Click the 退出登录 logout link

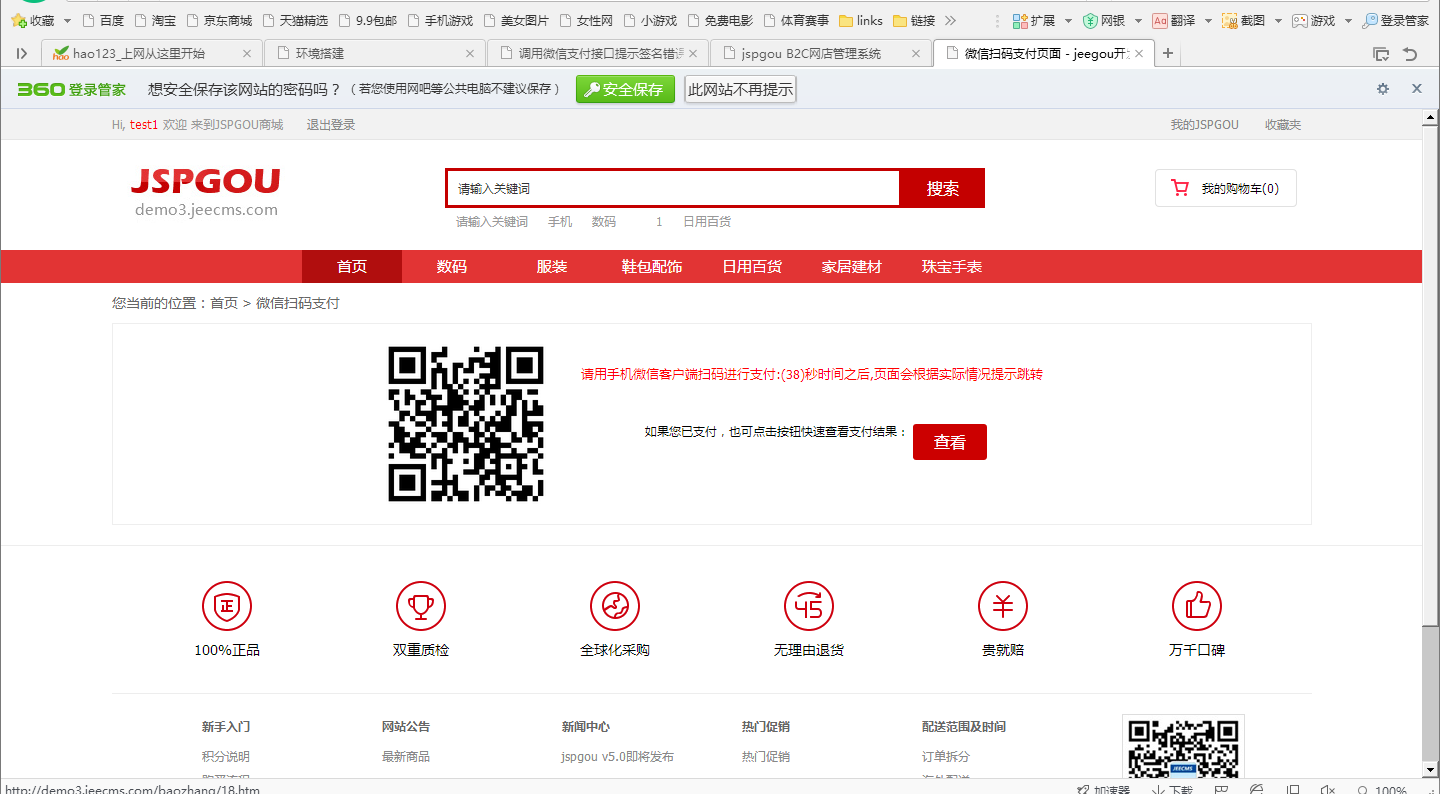tap(330, 125)
